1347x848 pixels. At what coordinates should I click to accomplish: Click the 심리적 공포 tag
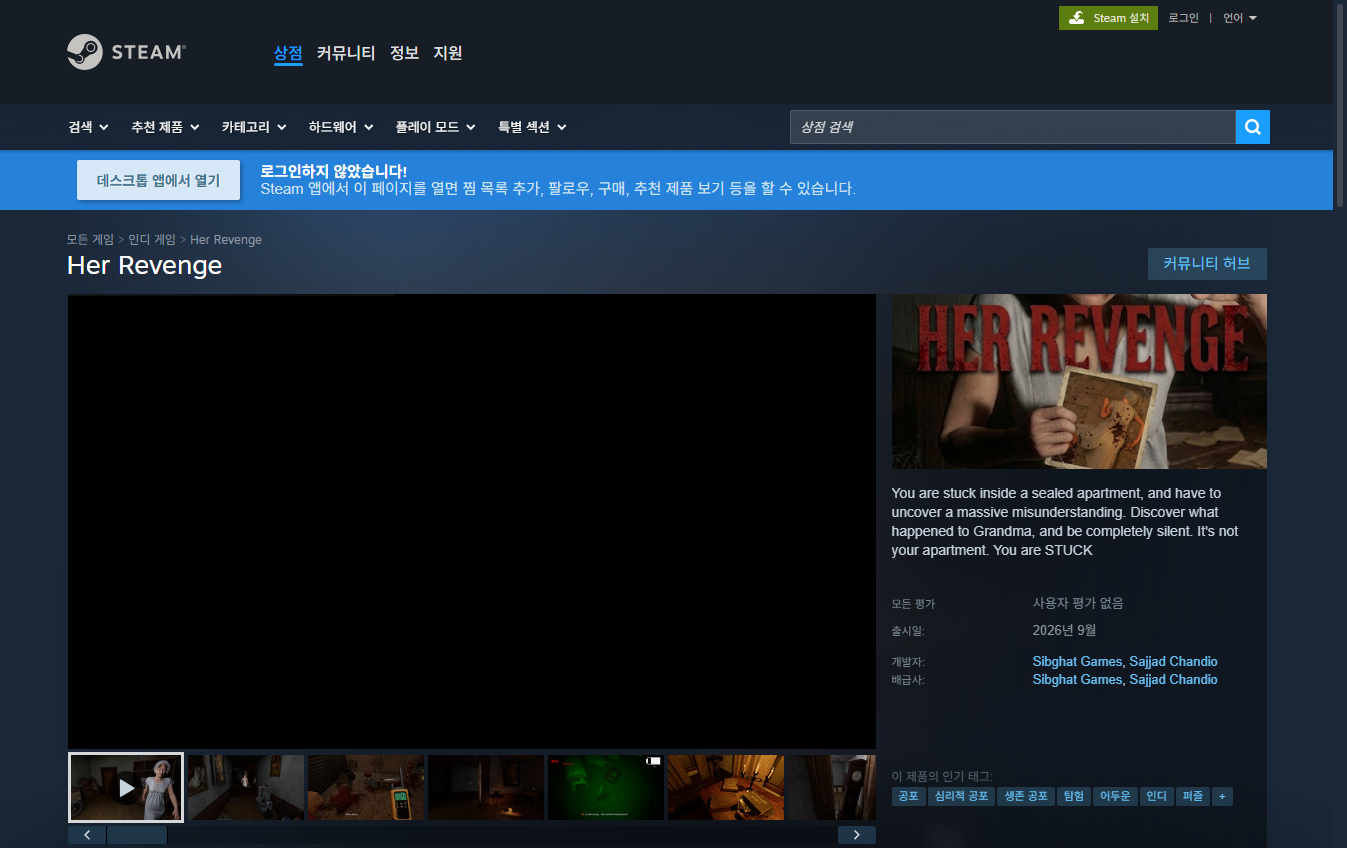tap(961, 796)
